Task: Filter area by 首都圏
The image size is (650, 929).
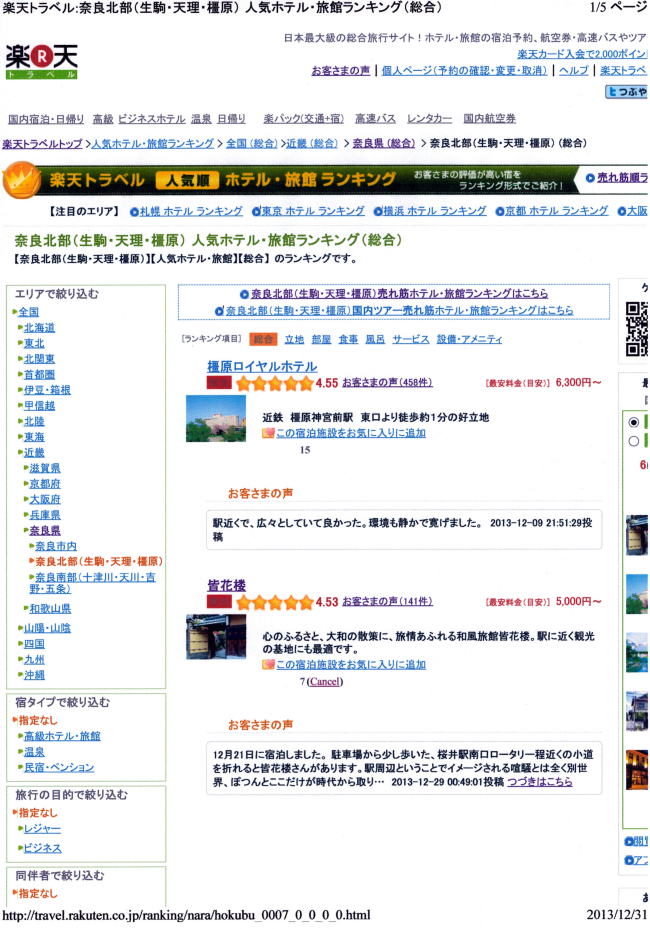Action: coord(39,374)
